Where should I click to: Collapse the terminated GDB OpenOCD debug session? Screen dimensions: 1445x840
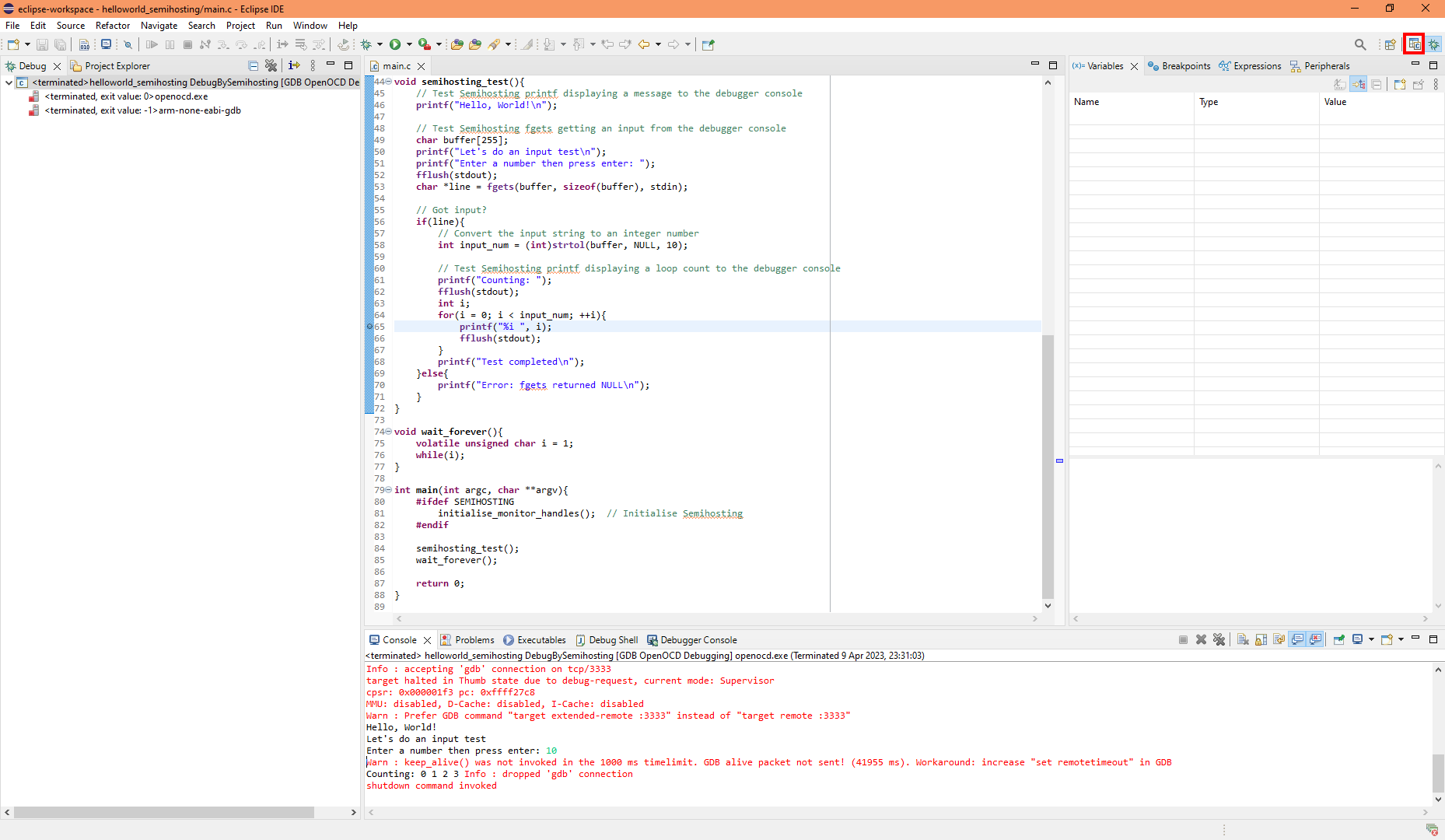pyautogui.click(x=7, y=82)
